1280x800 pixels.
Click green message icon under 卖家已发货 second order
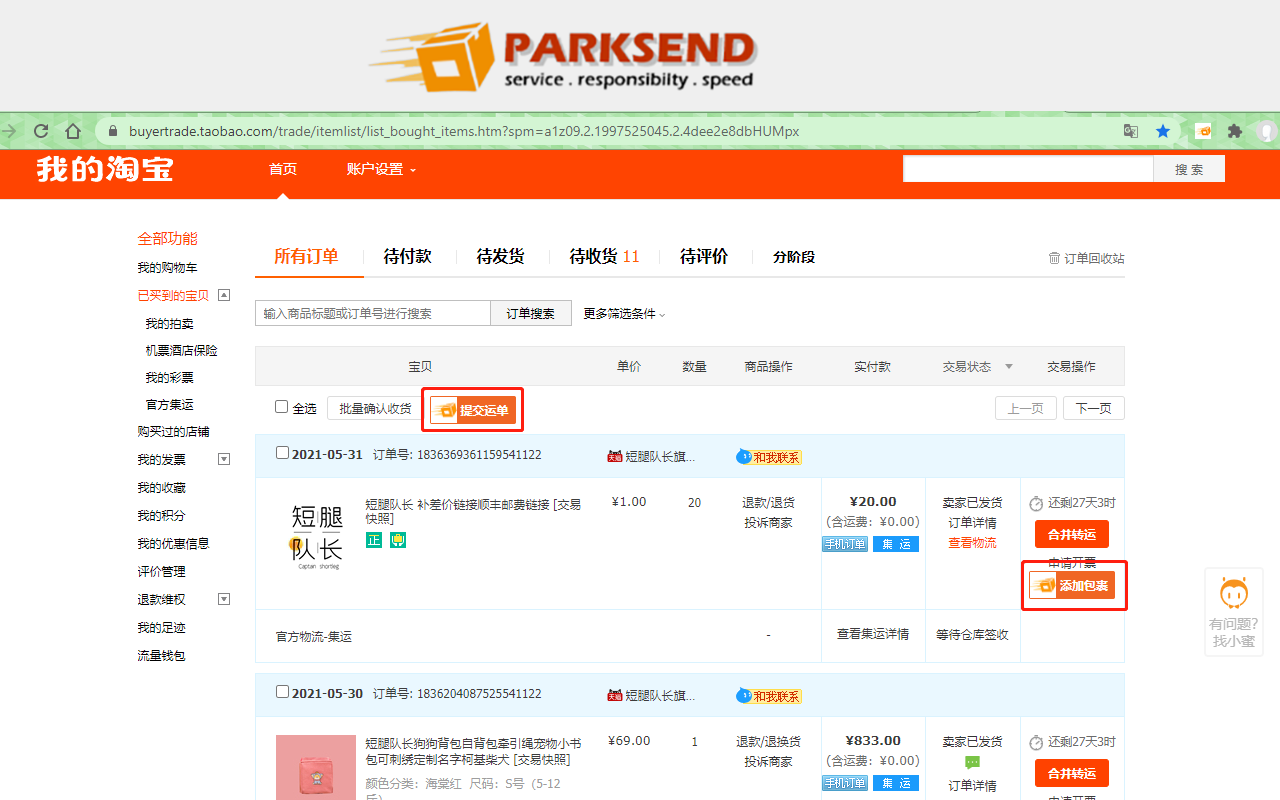point(972,762)
